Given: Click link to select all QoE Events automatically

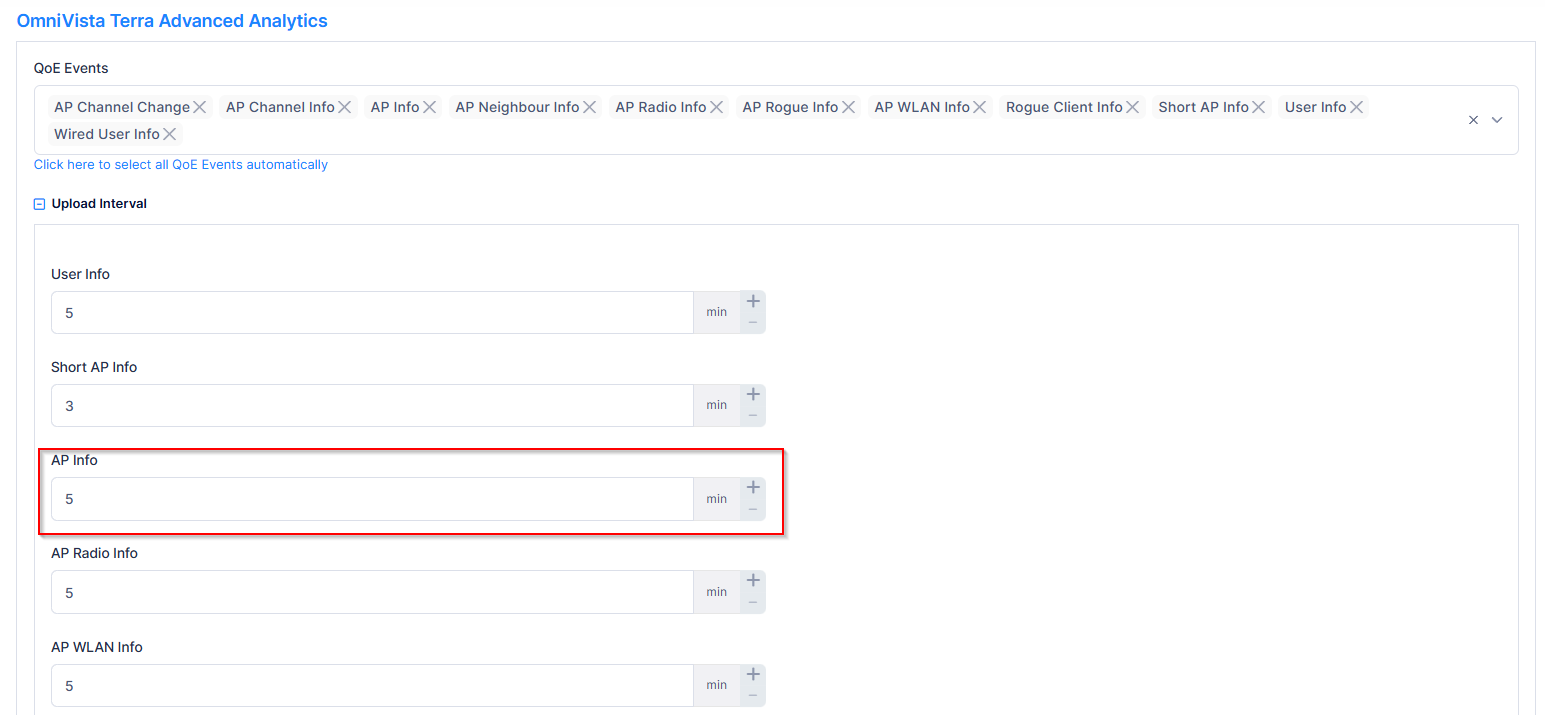Looking at the screenshot, I should click(x=181, y=164).
